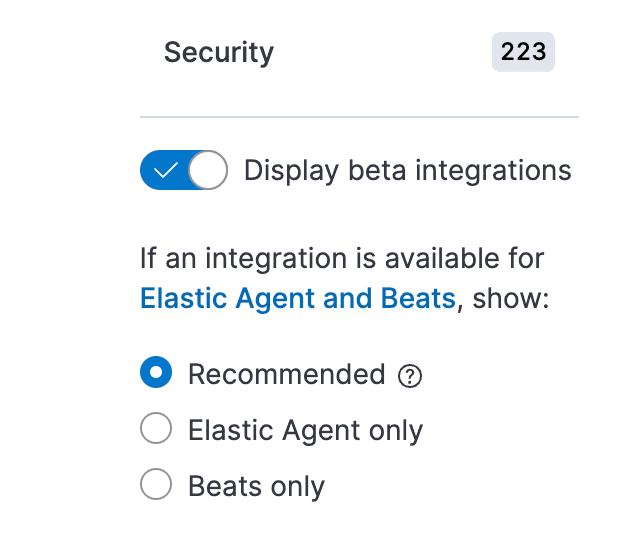Click the checkmark inside the beta switch
Viewport: 638px width, 542px height.
pyautogui.click(x=166, y=171)
